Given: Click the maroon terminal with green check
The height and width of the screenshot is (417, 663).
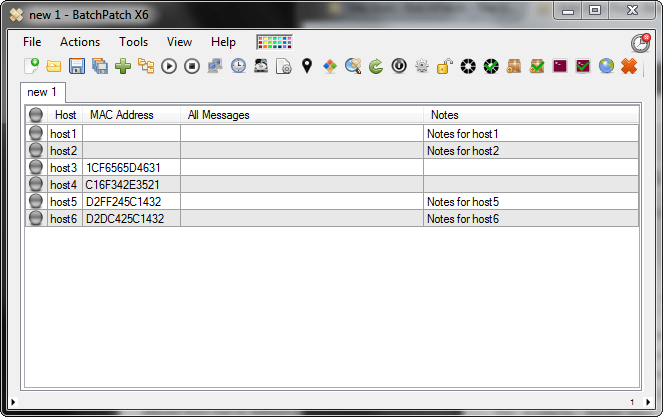Looking at the screenshot, I should coord(583,66).
